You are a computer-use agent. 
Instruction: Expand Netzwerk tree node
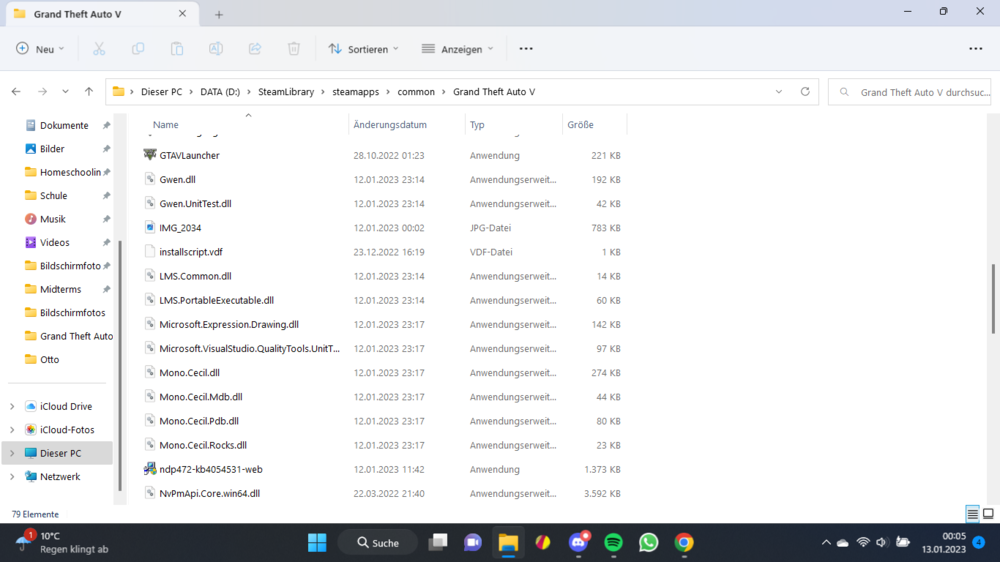[x=12, y=477]
